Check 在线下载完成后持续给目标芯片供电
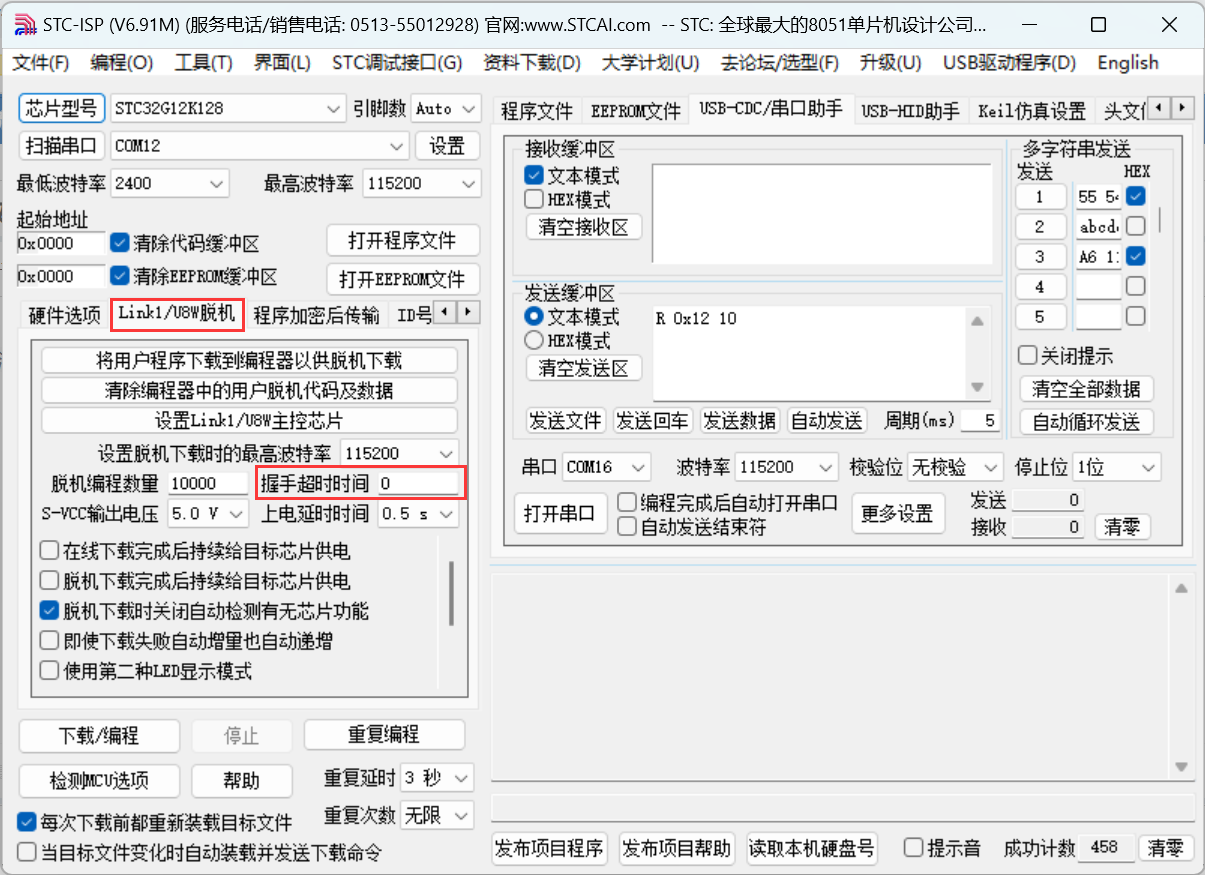 (x=49, y=550)
